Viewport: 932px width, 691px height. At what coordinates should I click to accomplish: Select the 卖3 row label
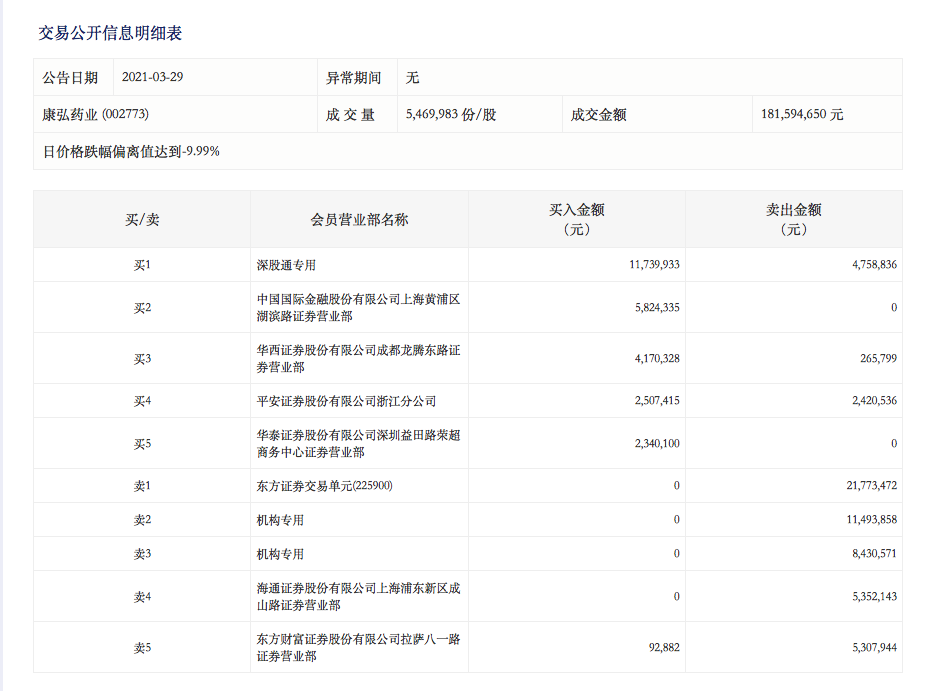point(142,554)
